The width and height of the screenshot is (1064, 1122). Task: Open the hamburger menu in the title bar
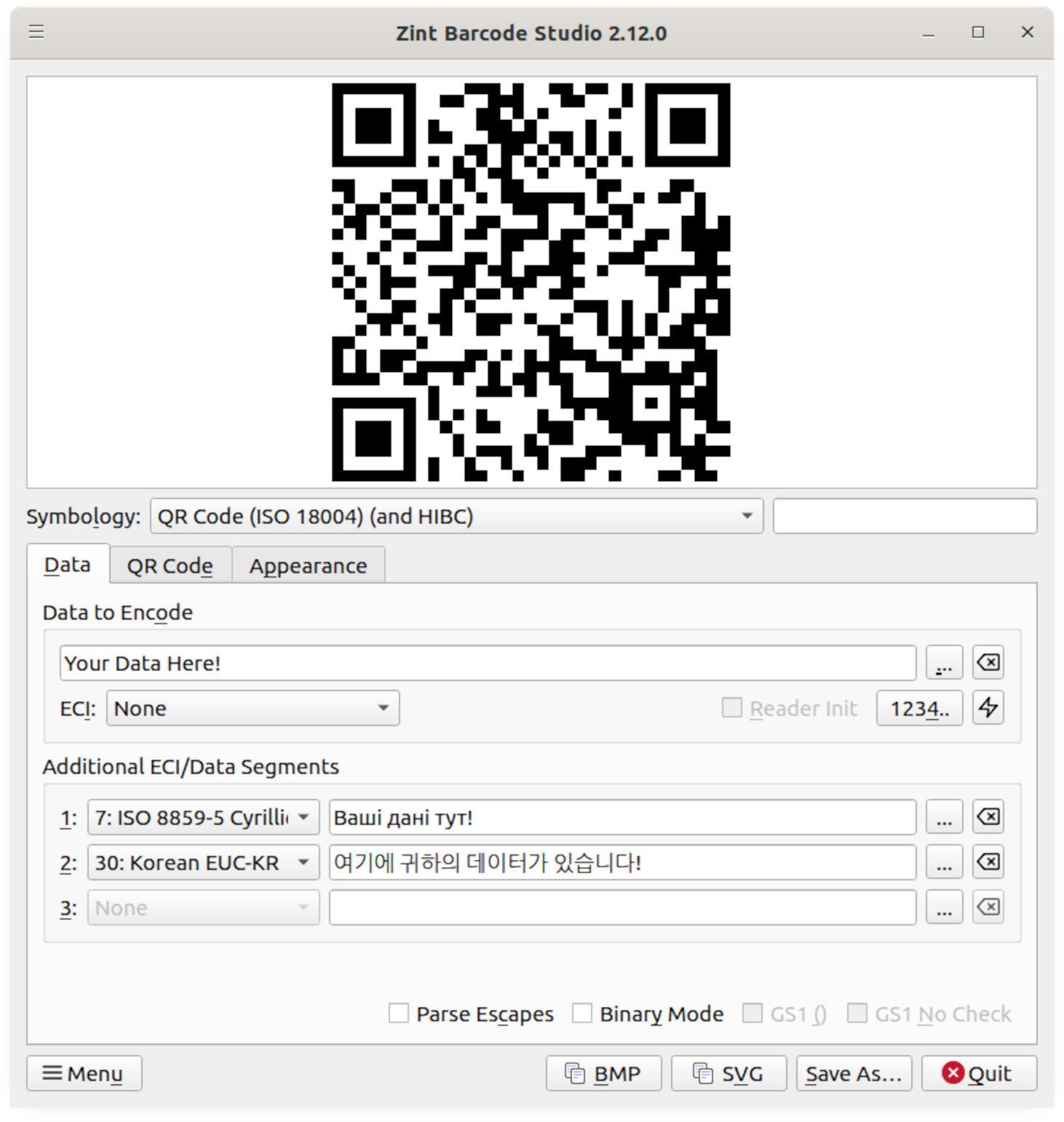[36, 32]
